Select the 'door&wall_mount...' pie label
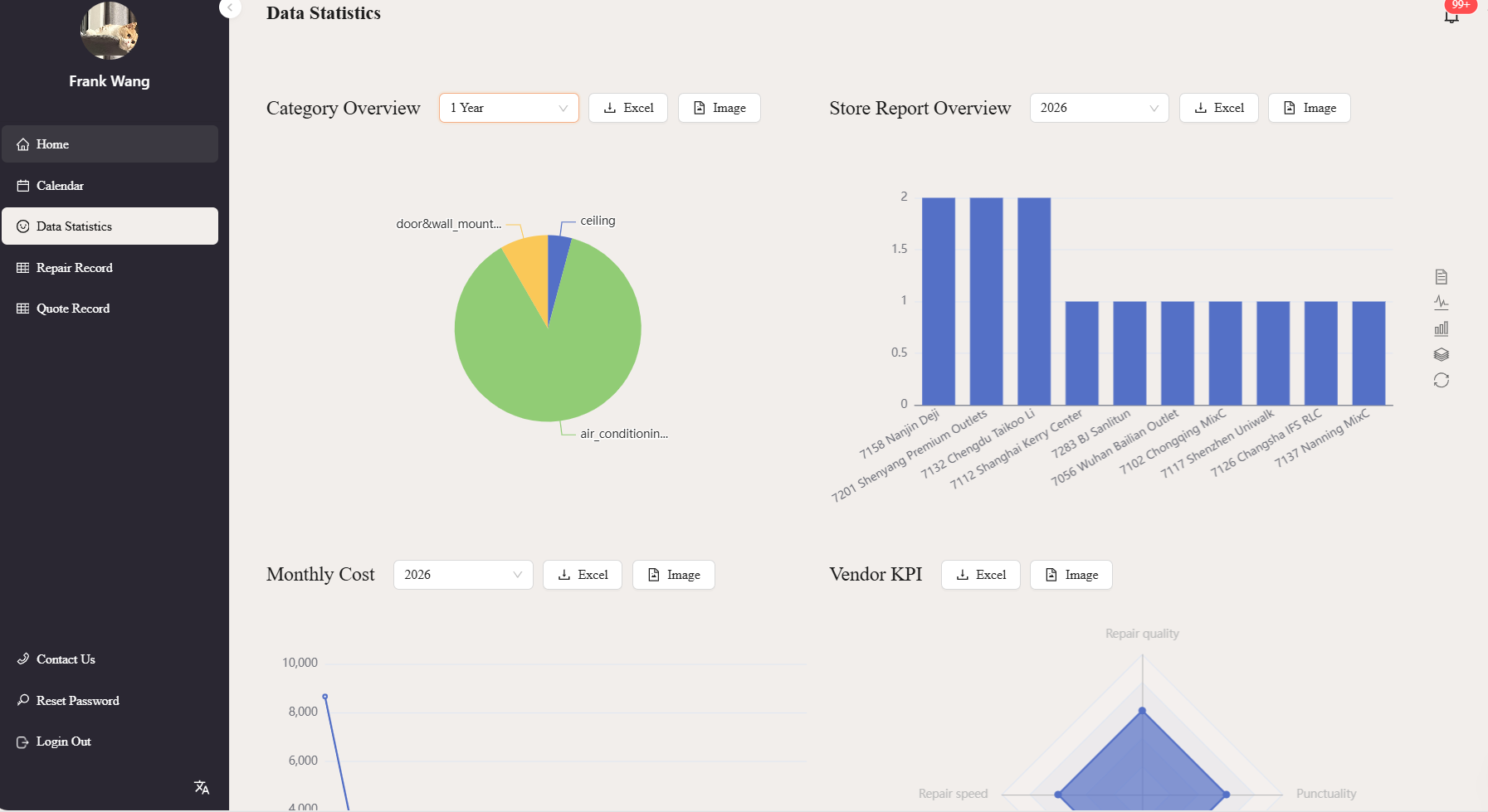Viewport: 1488px width, 812px height. (449, 224)
